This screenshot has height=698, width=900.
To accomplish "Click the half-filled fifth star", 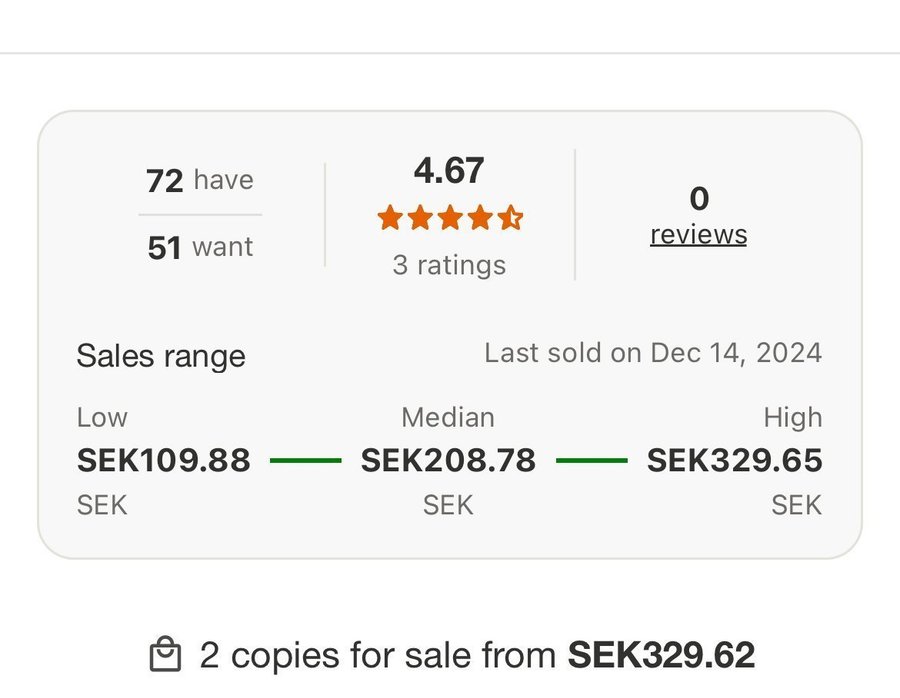I will click(x=510, y=218).
